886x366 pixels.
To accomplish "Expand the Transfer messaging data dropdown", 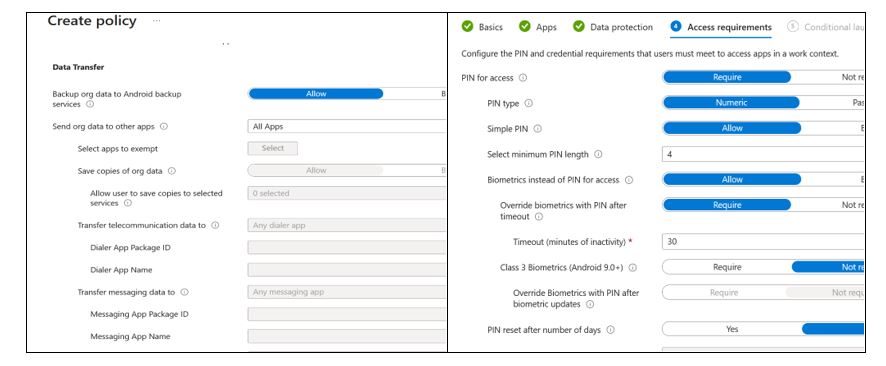I will 347,292.
